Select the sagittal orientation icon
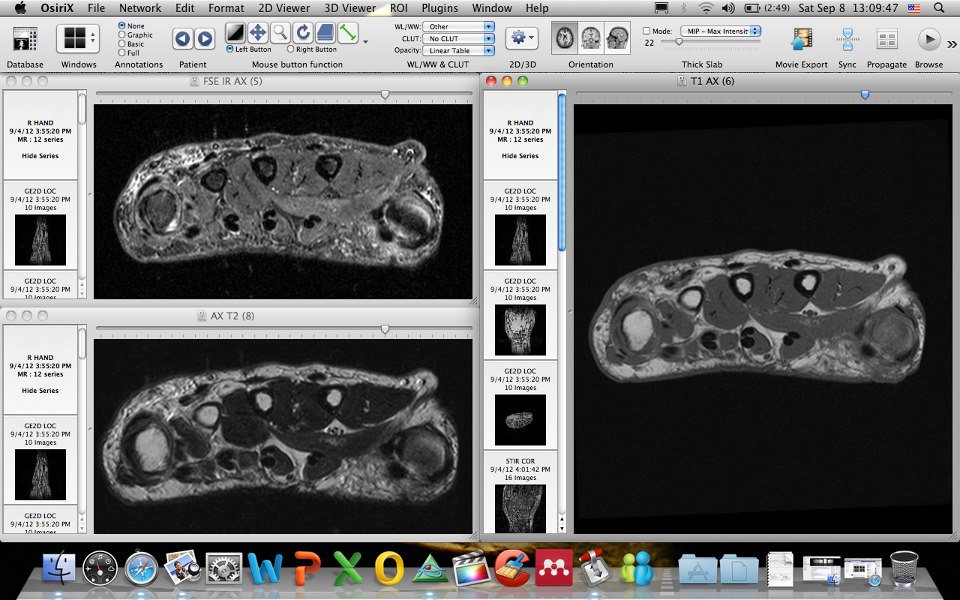Screen dimensions: 960x600 click(618, 37)
